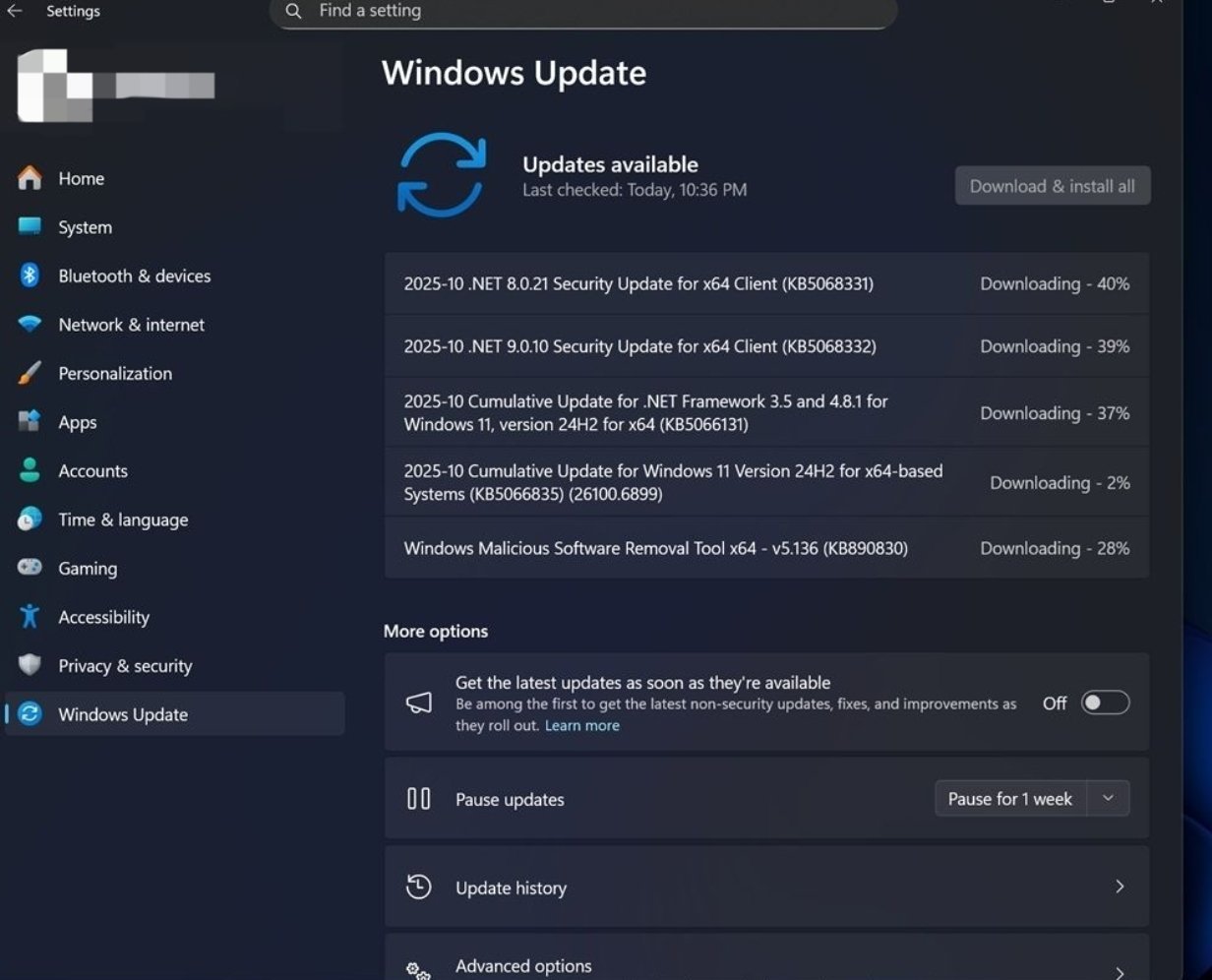This screenshot has width=1212, height=980.
Task: Click the Bluetooth icon in sidebar
Action: click(30, 276)
